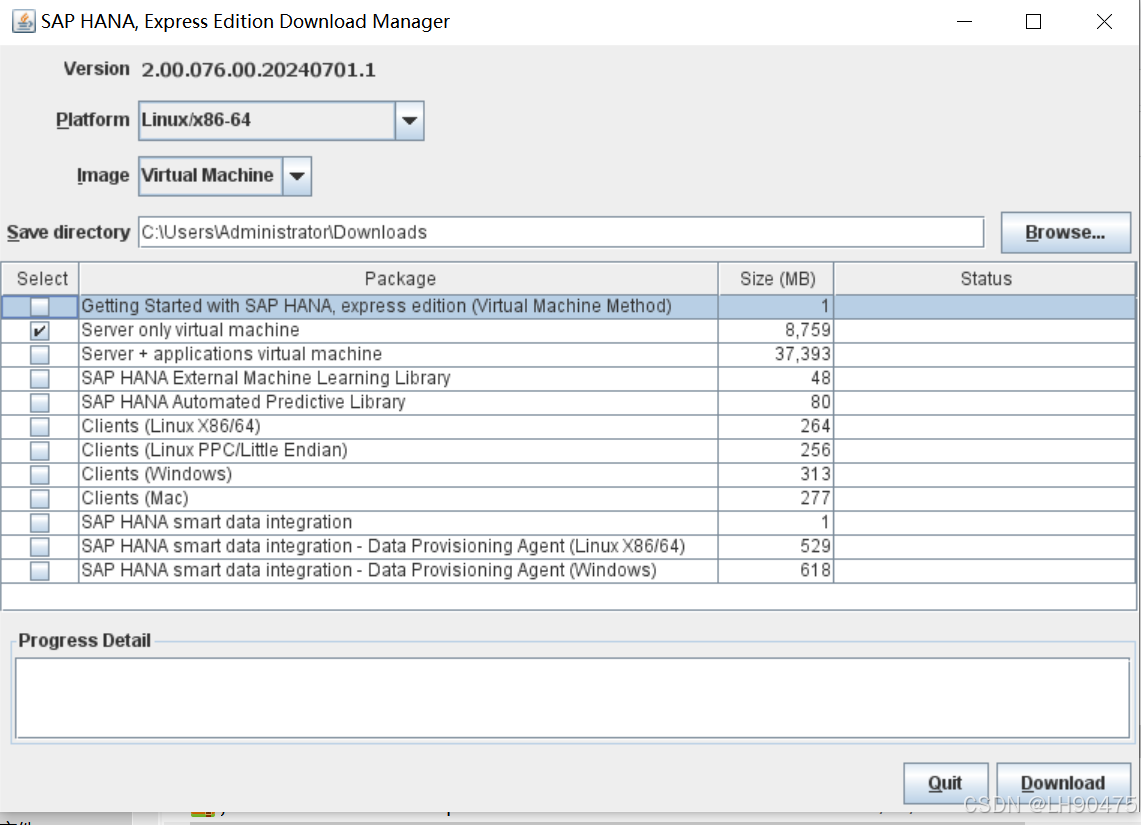Click the Quit button
The width and height of the screenshot is (1141, 825).
(945, 784)
